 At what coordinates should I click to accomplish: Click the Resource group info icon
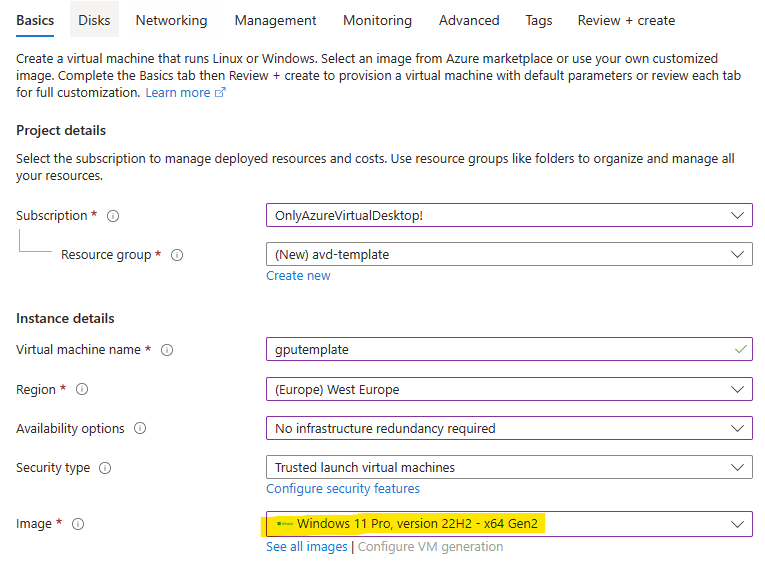pyautogui.click(x=177, y=255)
